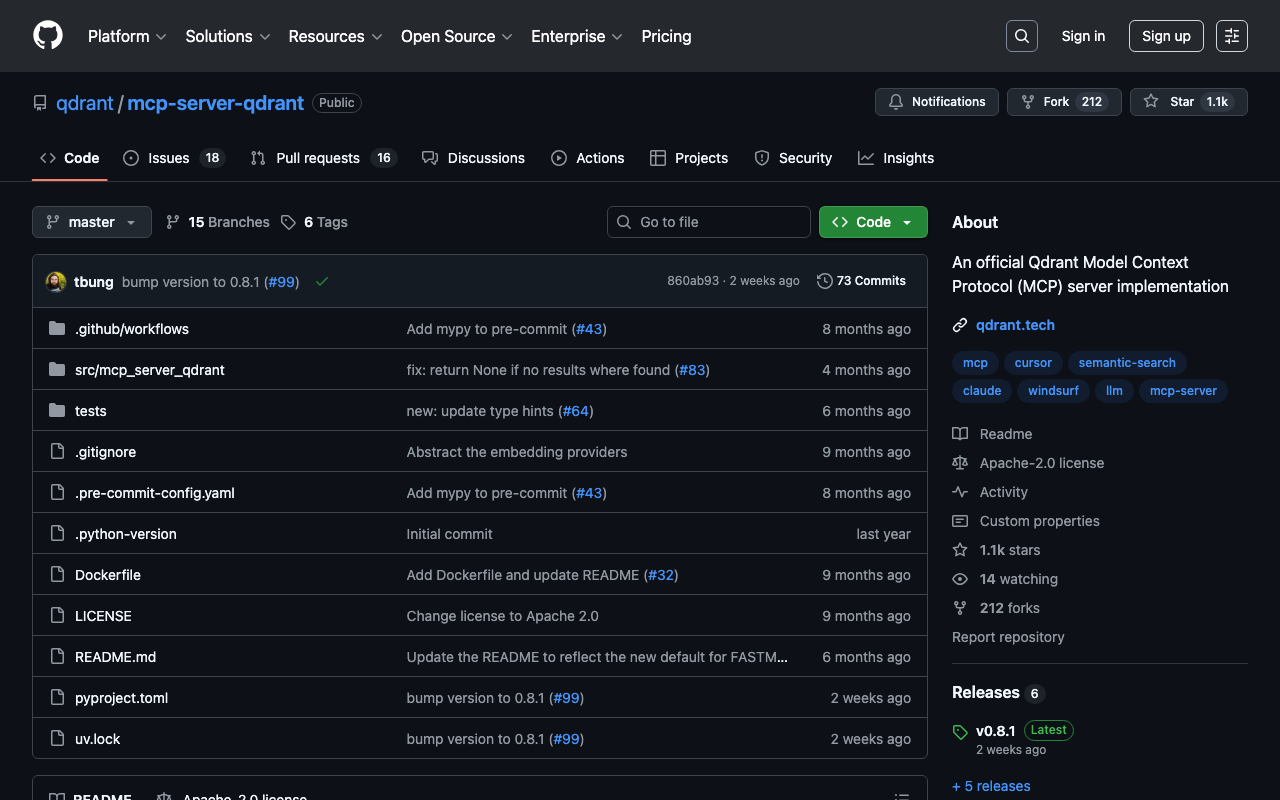The width and height of the screenshot is (1280, 800).
Task: Click tbung's avatar thumbnail
Action: (56, 282)
